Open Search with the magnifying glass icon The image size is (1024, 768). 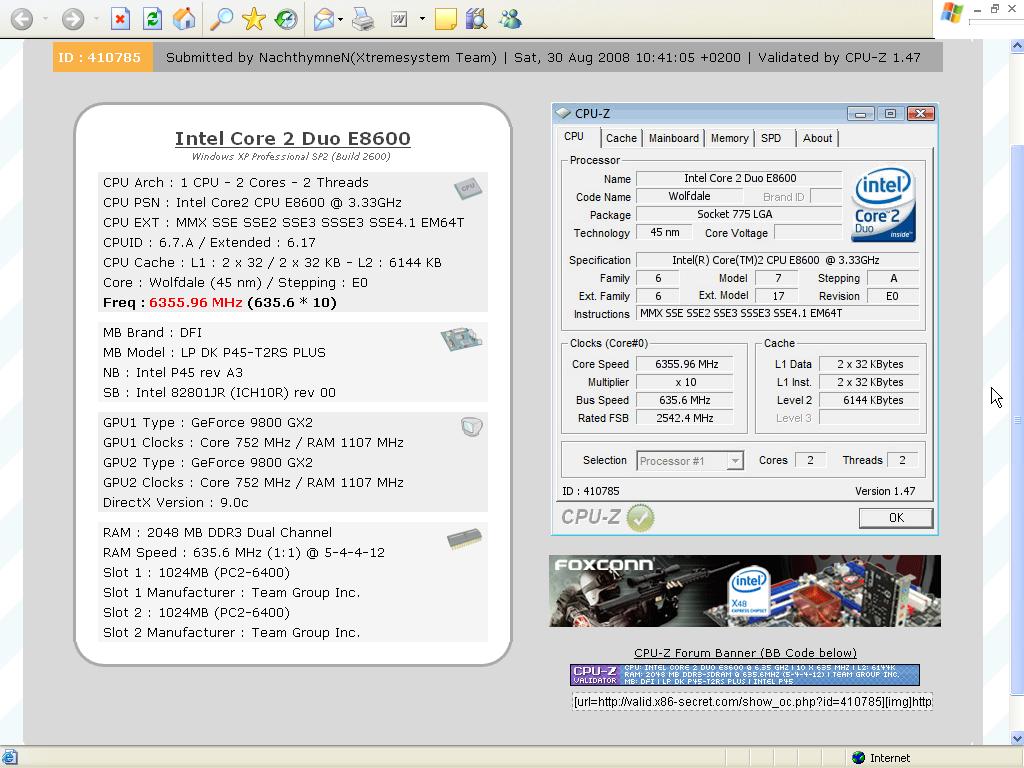[x=221, y=19]
